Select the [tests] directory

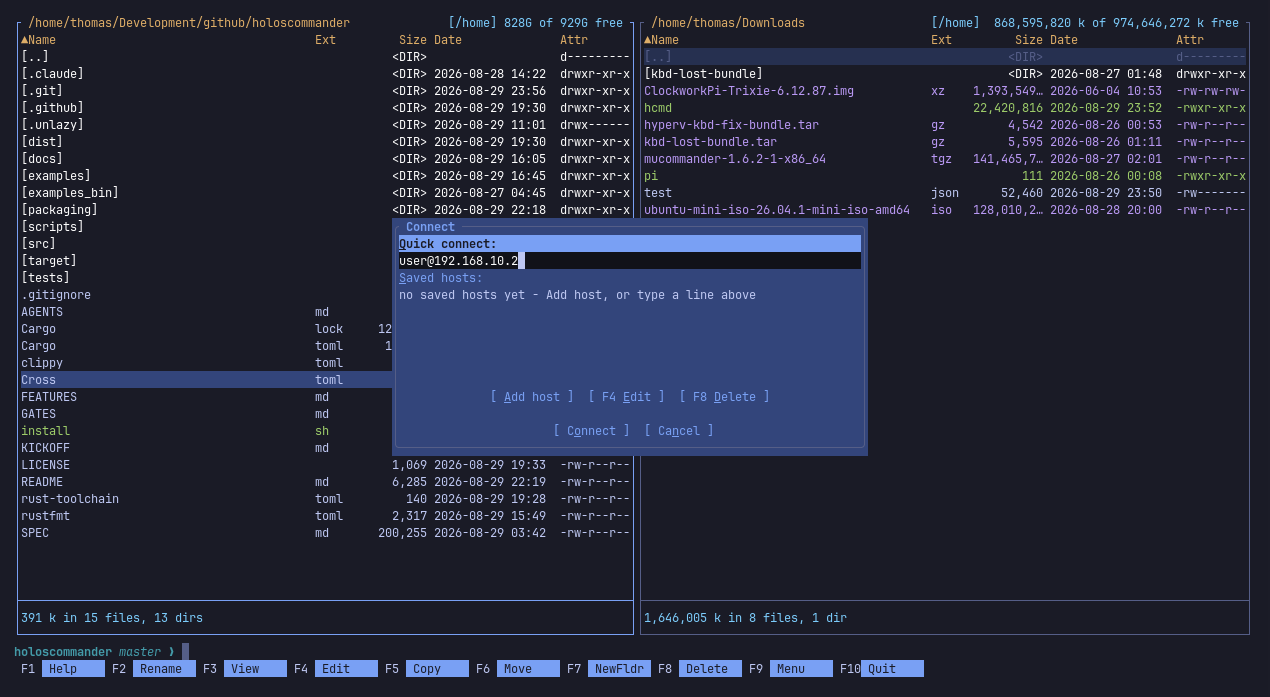206,278
